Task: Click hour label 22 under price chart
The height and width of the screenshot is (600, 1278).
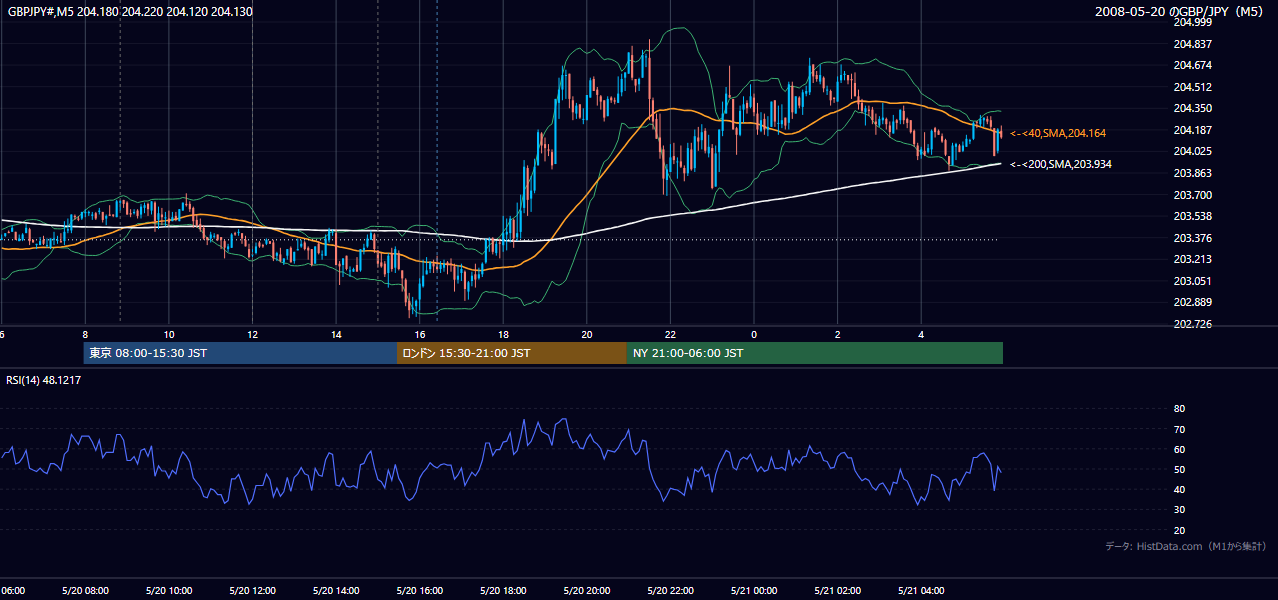Action: pos(670,334)
